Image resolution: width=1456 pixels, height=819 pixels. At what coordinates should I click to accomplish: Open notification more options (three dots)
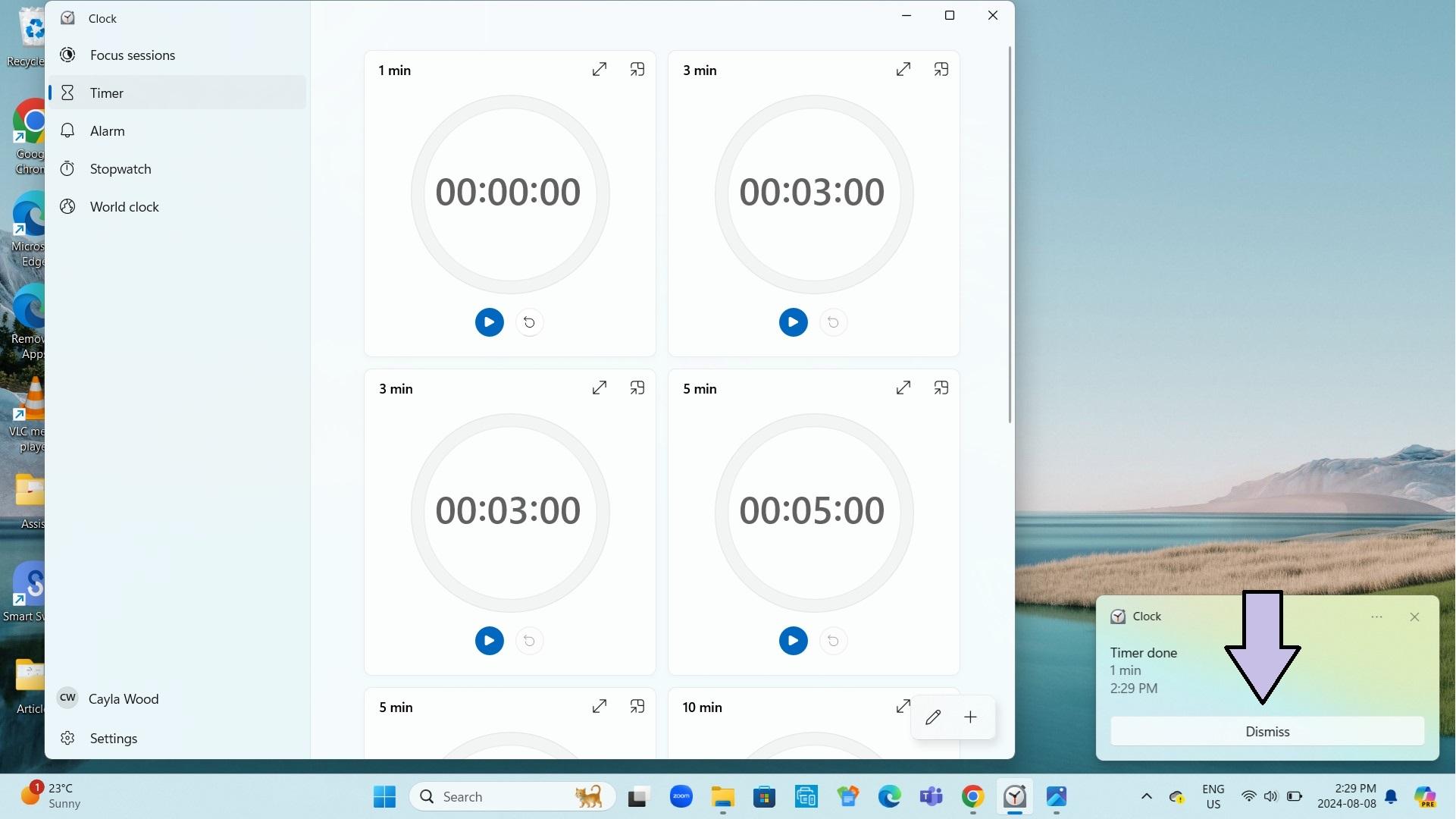(1377, 617)
